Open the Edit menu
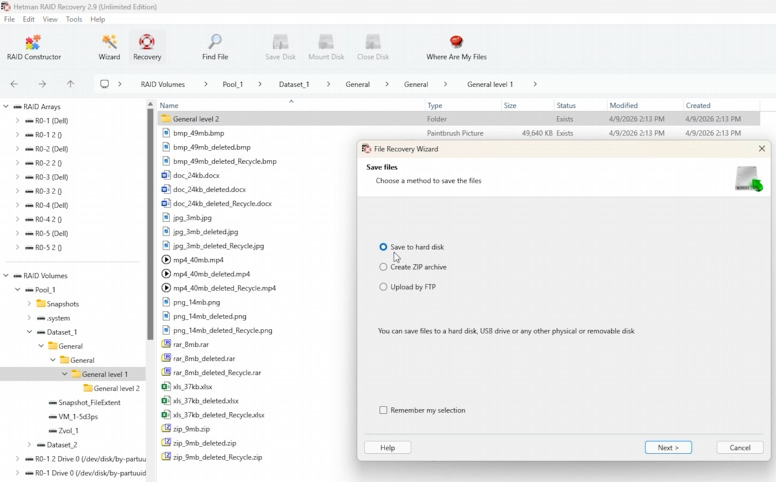Viewport: 776px width, 482px height. pyautogui.click(x=29, y=19)
